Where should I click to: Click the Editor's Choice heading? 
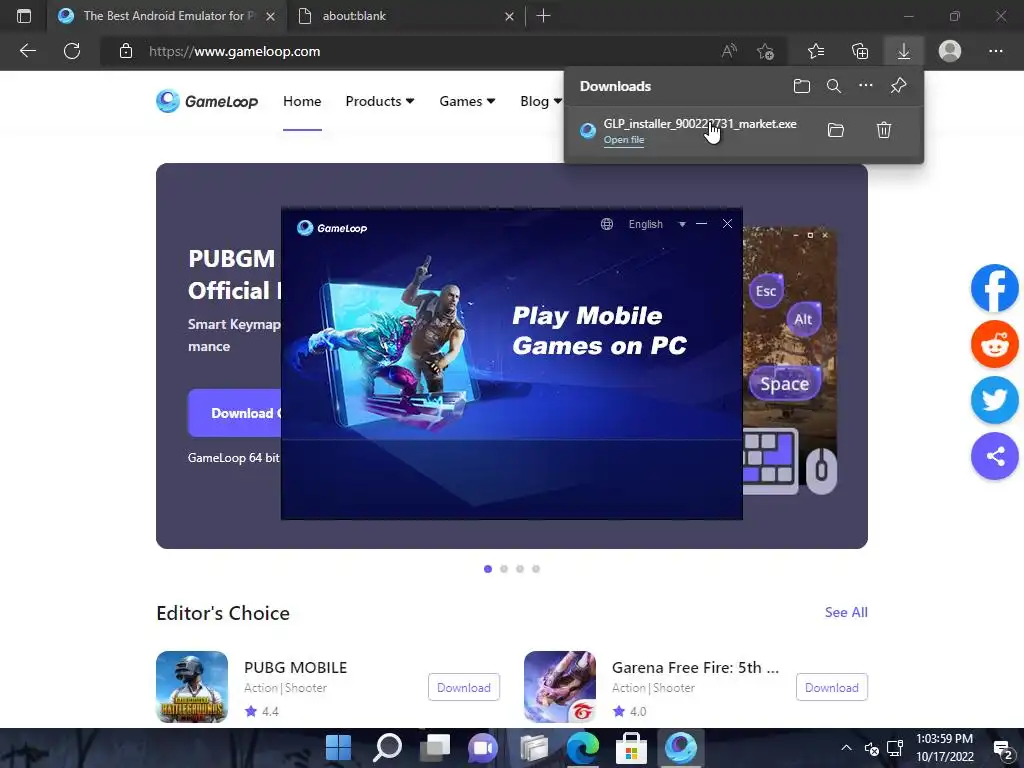(x=223, y=613)
